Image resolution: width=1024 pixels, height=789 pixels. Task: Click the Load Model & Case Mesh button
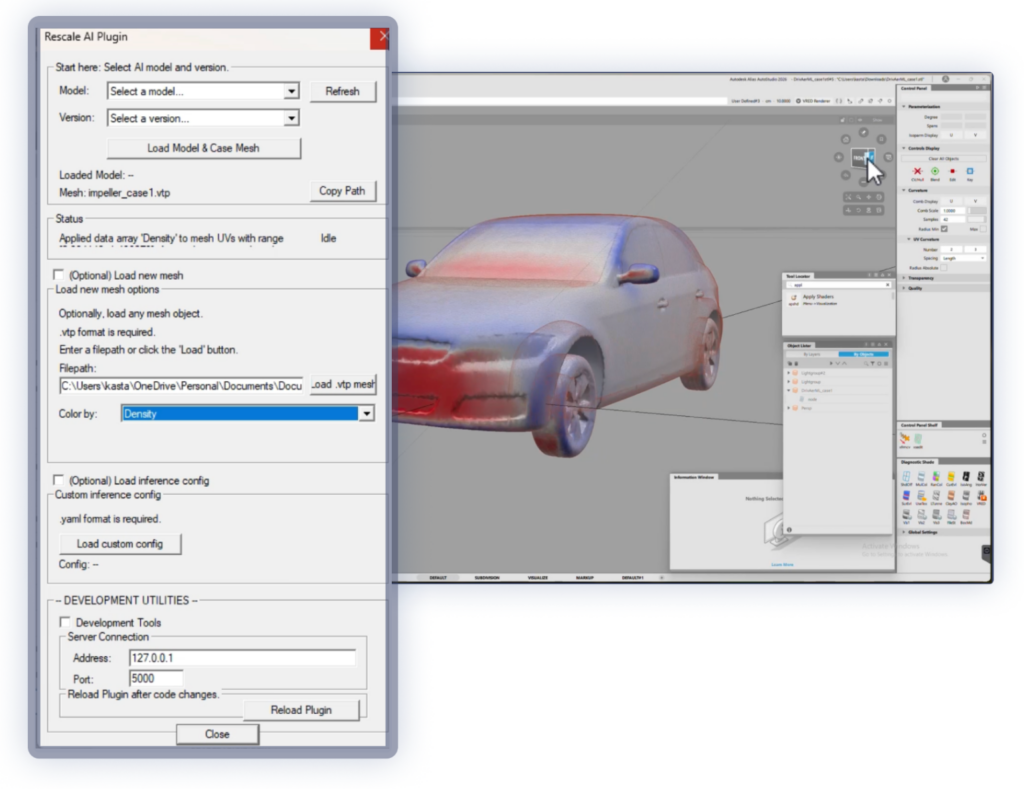(203, 148)
